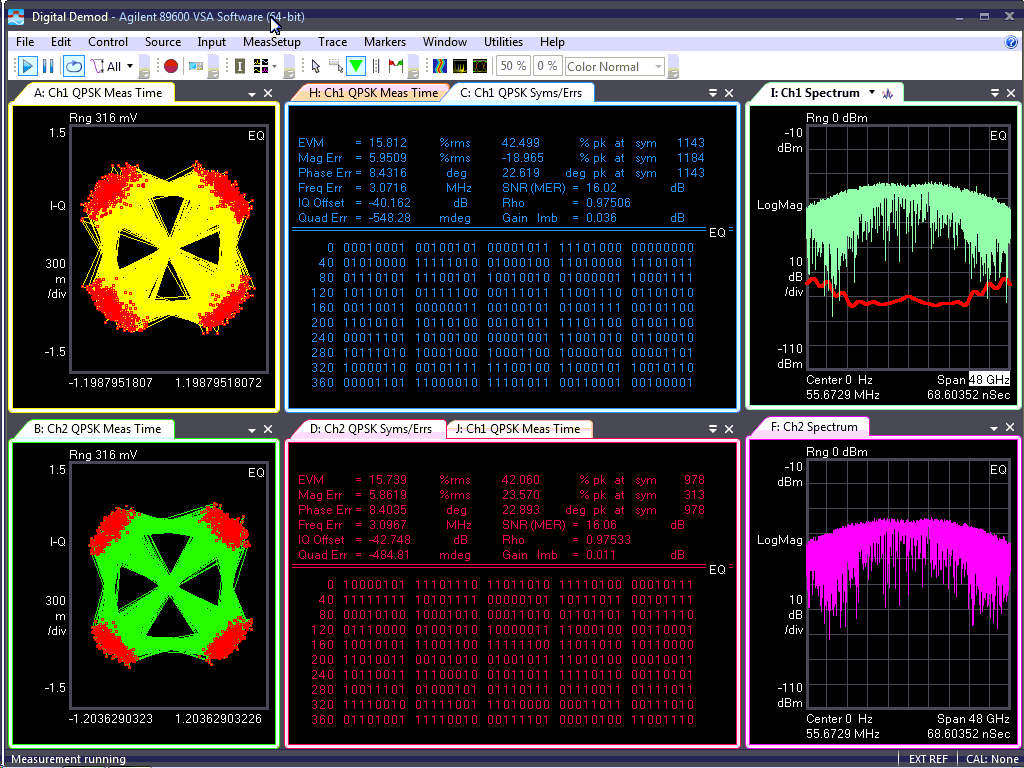The height and width of the screenshot is (768, 1024).
Task: Toggle the continuous sweep restart icon
Action: click(x=74, y=66)
